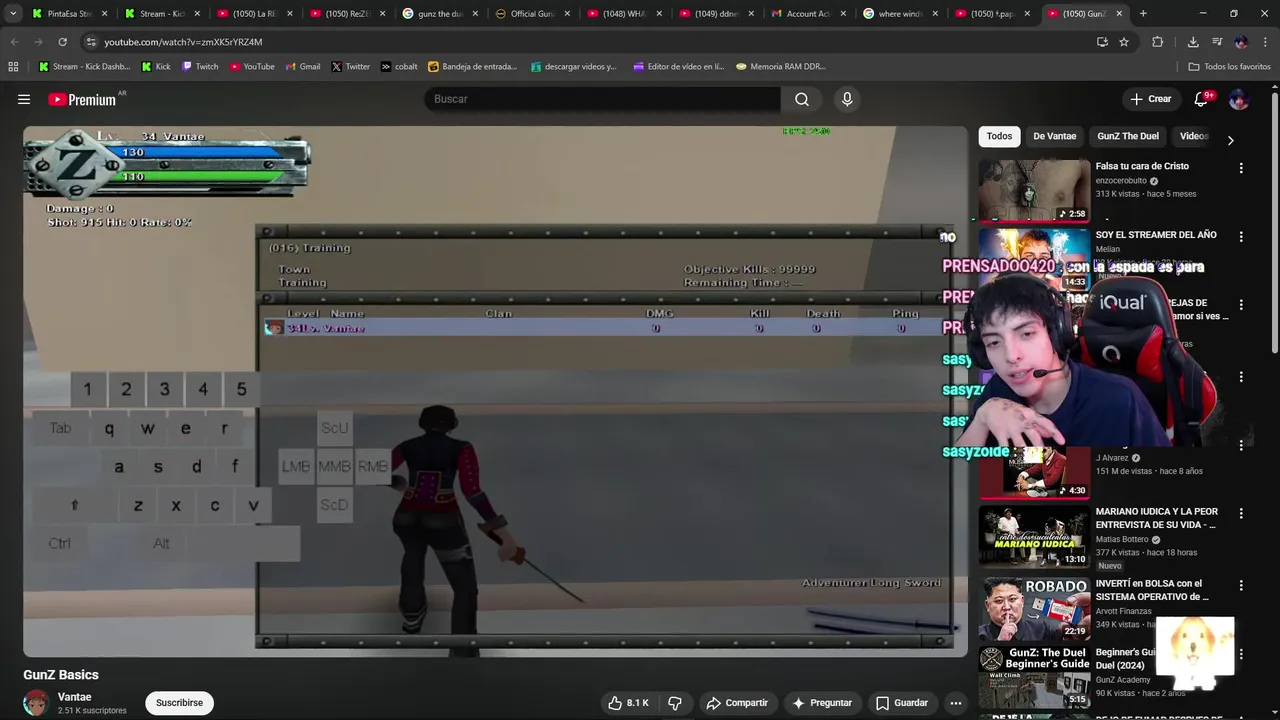Click the GunZ Basics video title
Viewport: 1280px width, 720px height.
[x=61, y=675]
